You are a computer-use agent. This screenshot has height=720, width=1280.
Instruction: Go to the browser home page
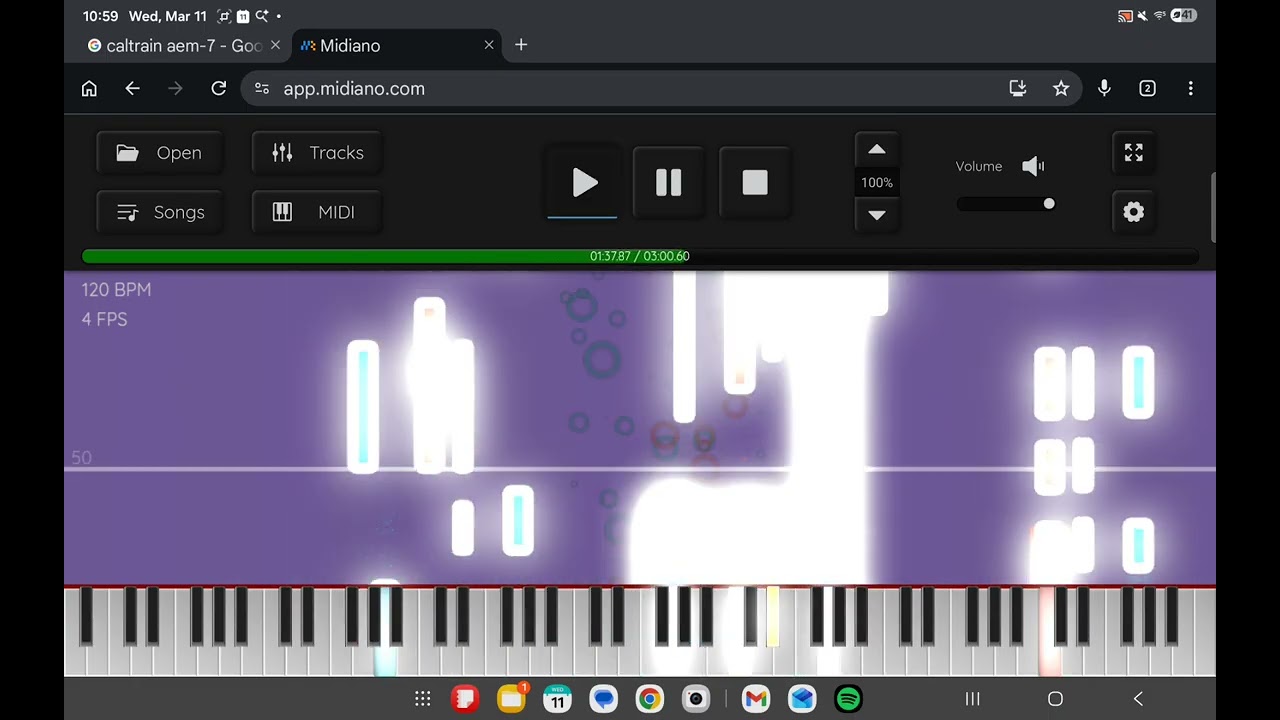89,89
